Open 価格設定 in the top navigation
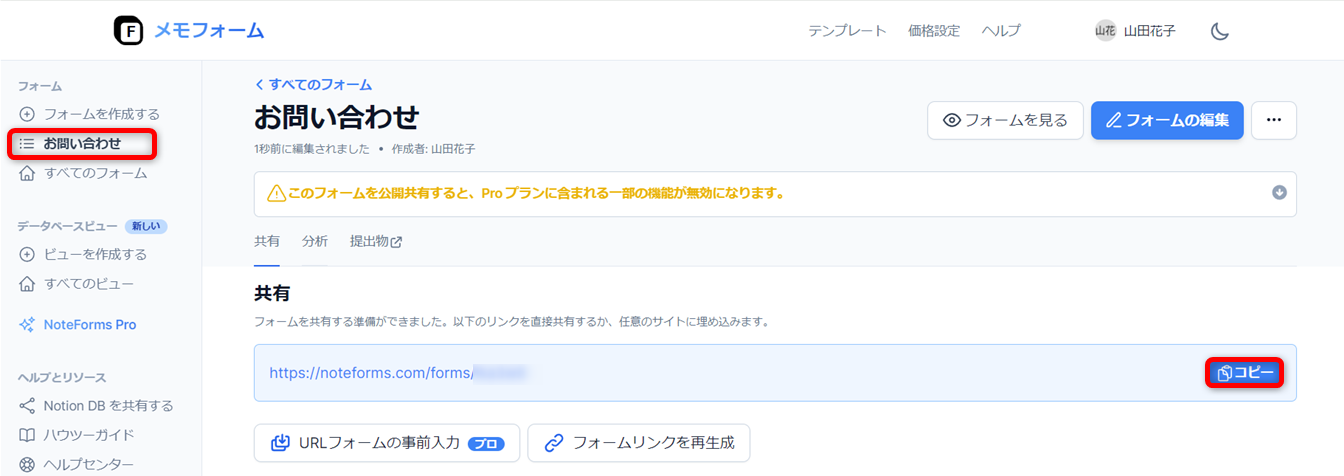This screenshot has height=476, width=1344. pos(933,31)
